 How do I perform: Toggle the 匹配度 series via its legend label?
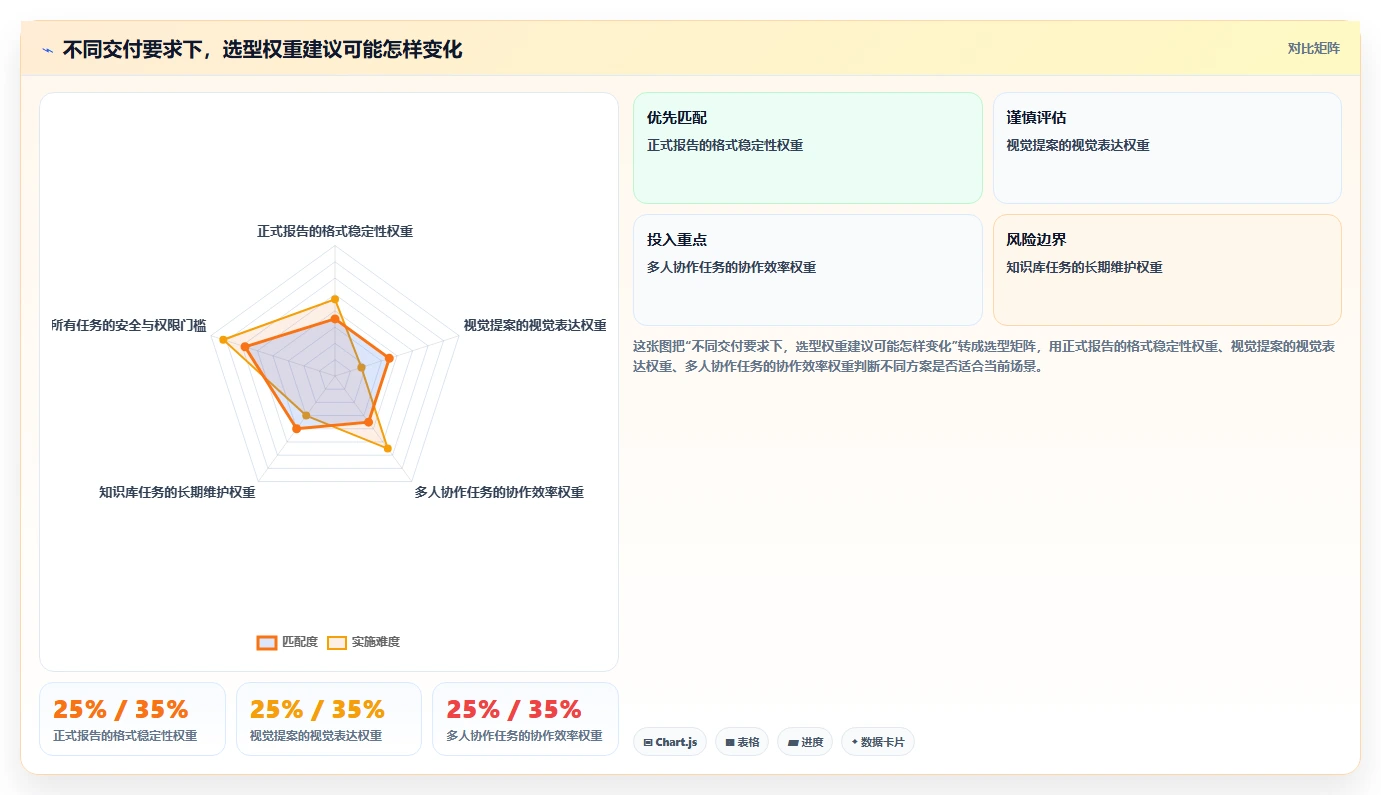click(x=300, y=642)
